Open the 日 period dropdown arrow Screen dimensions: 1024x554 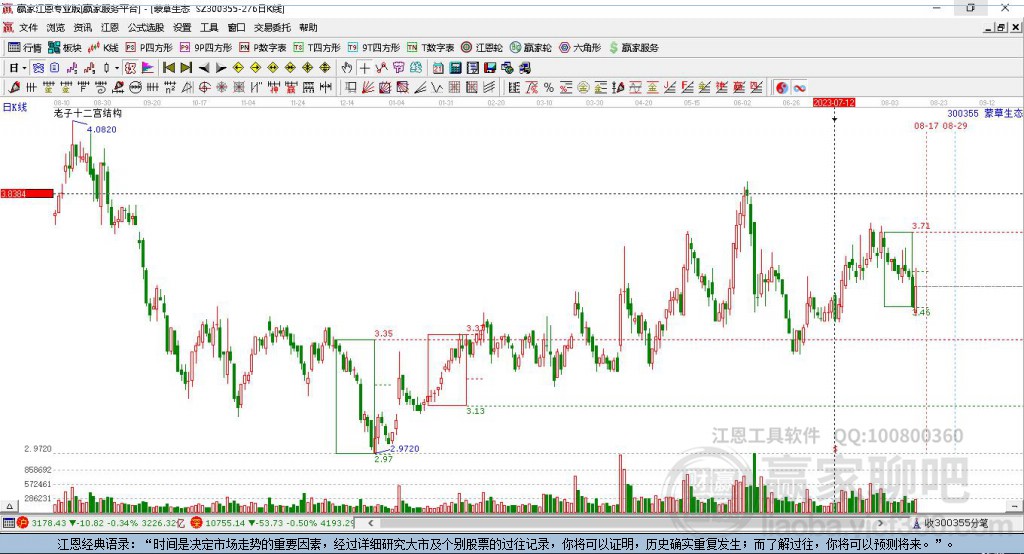[x=23, y=68]
